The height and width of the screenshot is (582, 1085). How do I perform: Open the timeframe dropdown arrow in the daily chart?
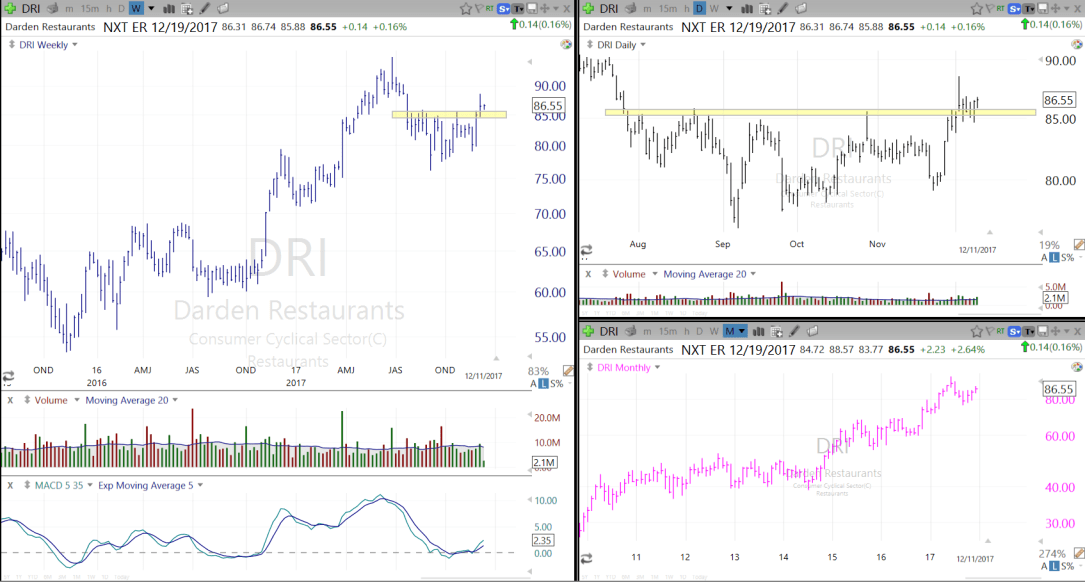coord(729,9)
